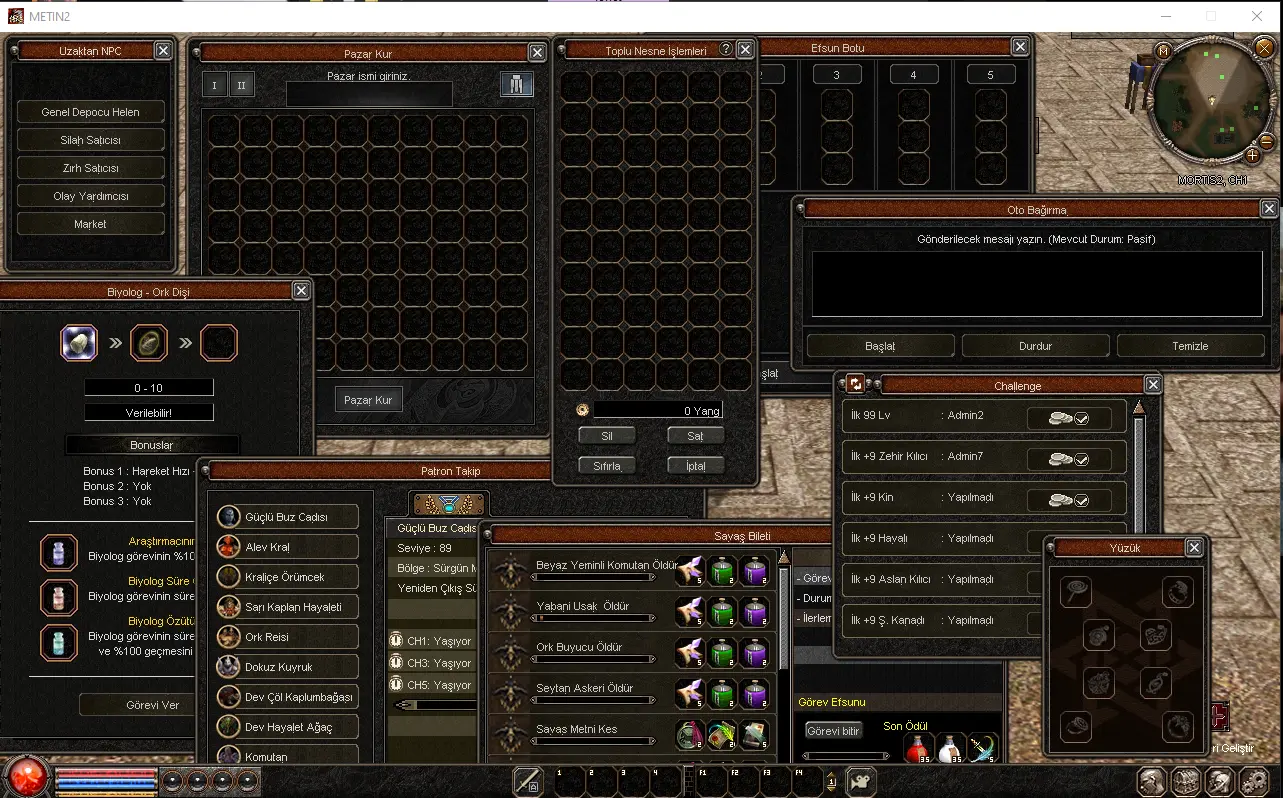Image resolution: width=1283 pixels, height=798 pixels.
Task: Click the Araştırmacının potion icon
Action: tap(59, 553)
